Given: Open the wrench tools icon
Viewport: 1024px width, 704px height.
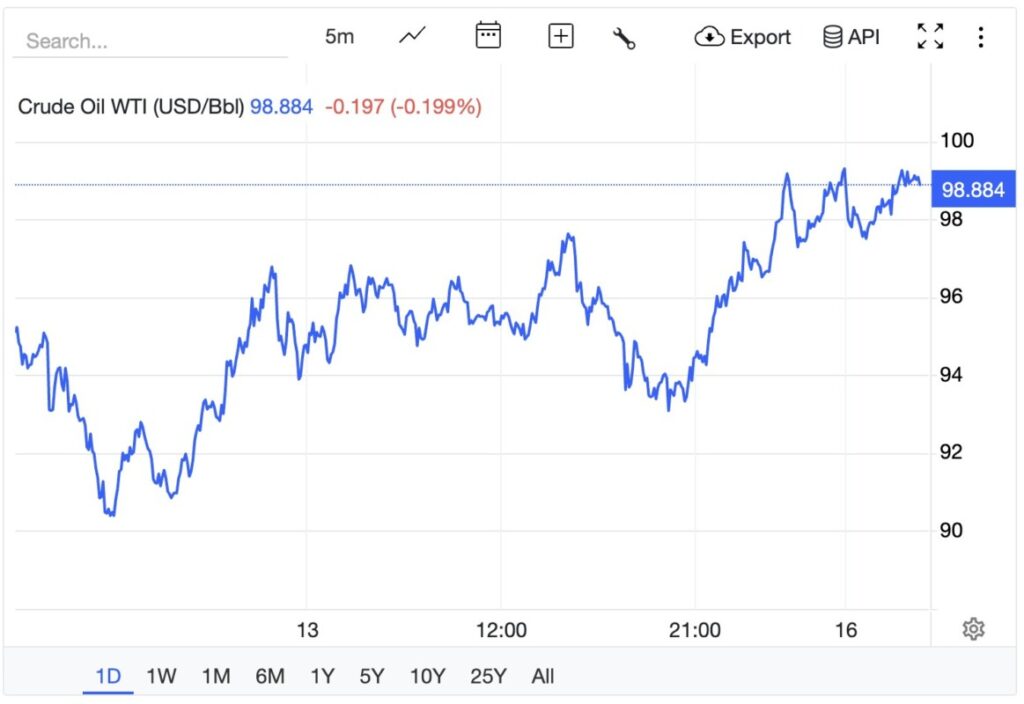Looking at the screenshot, I should tap(624, 38).
